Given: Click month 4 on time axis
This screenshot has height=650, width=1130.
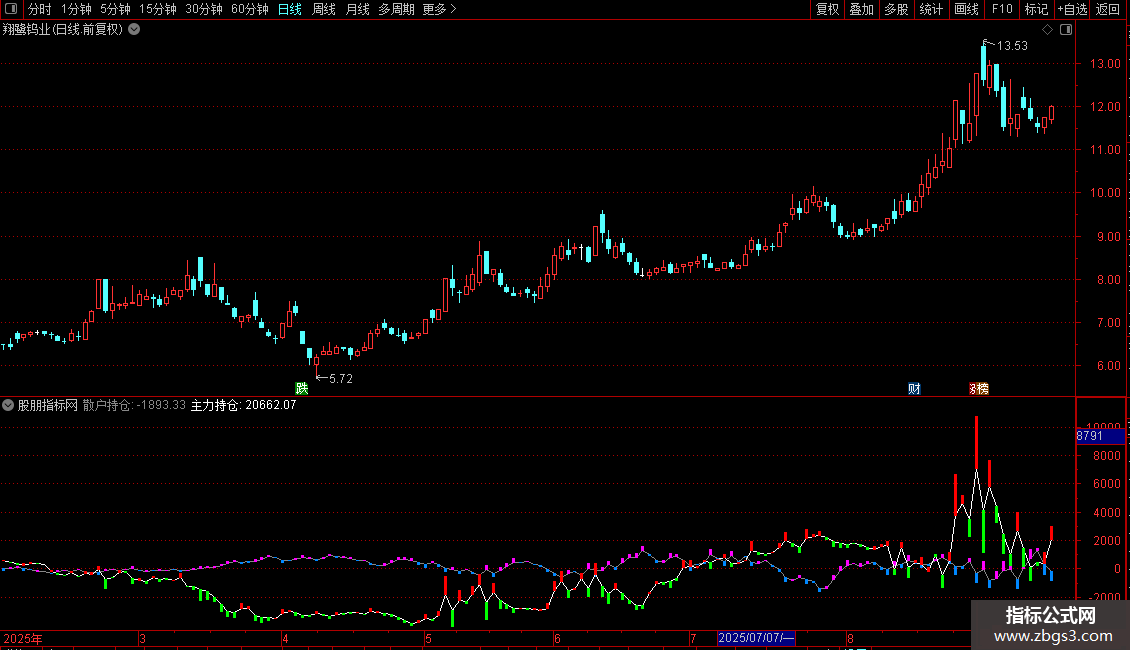Looking at the screenshot, I should click(285, 638).
